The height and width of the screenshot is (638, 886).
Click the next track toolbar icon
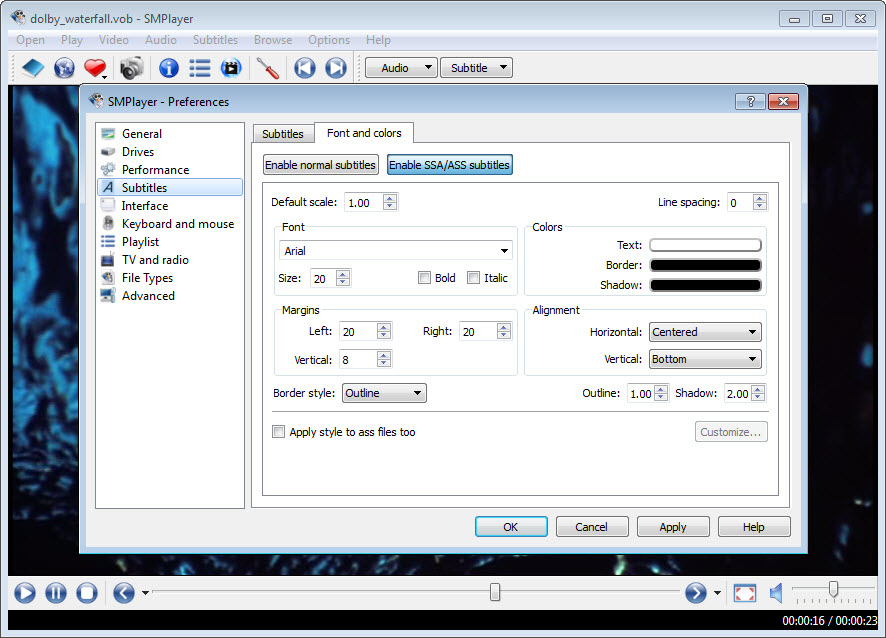click(x=336, y=68)
